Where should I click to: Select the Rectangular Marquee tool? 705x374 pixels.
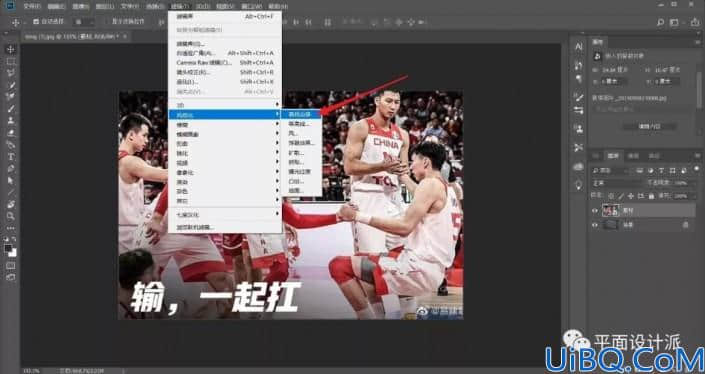pos(11,62)
